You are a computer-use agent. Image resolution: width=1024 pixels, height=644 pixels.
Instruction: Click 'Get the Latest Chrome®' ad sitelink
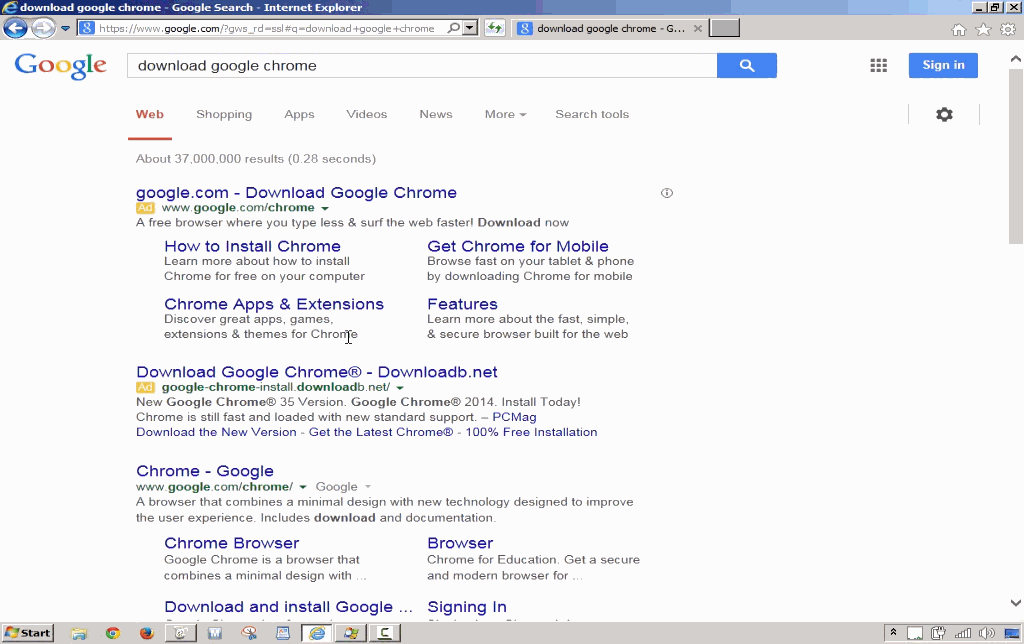click(381, 432)
